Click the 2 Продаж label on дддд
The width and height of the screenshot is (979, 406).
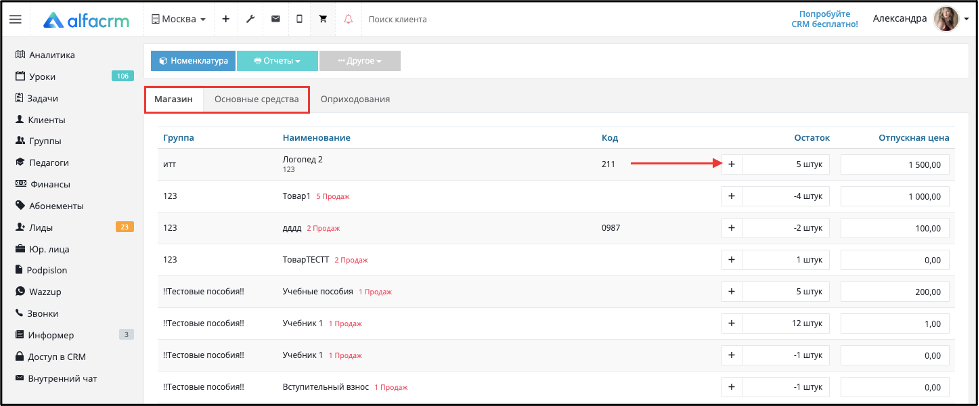tap(323, 229)
